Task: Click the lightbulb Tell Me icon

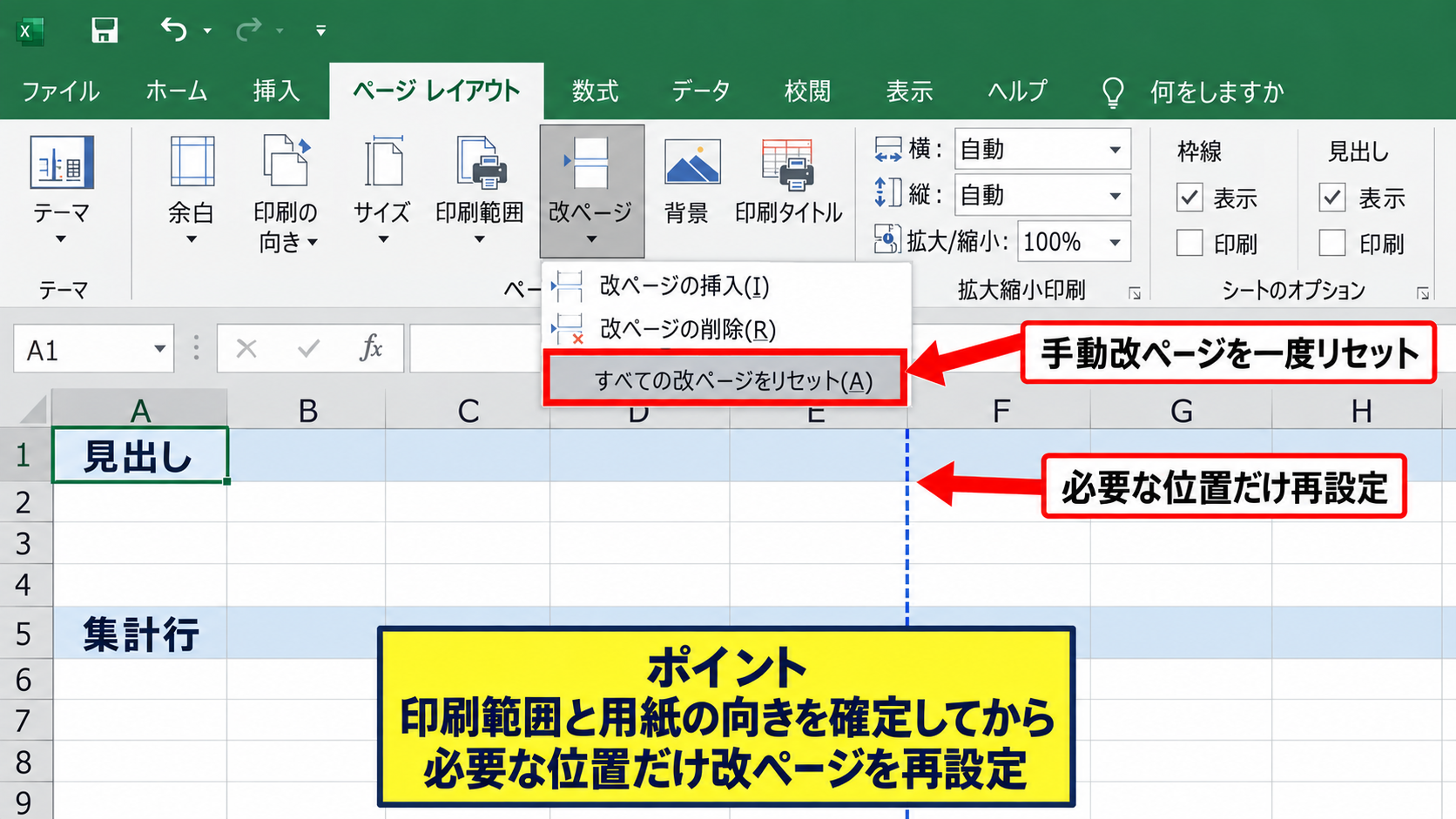Action: click(x=1113, y=91)
